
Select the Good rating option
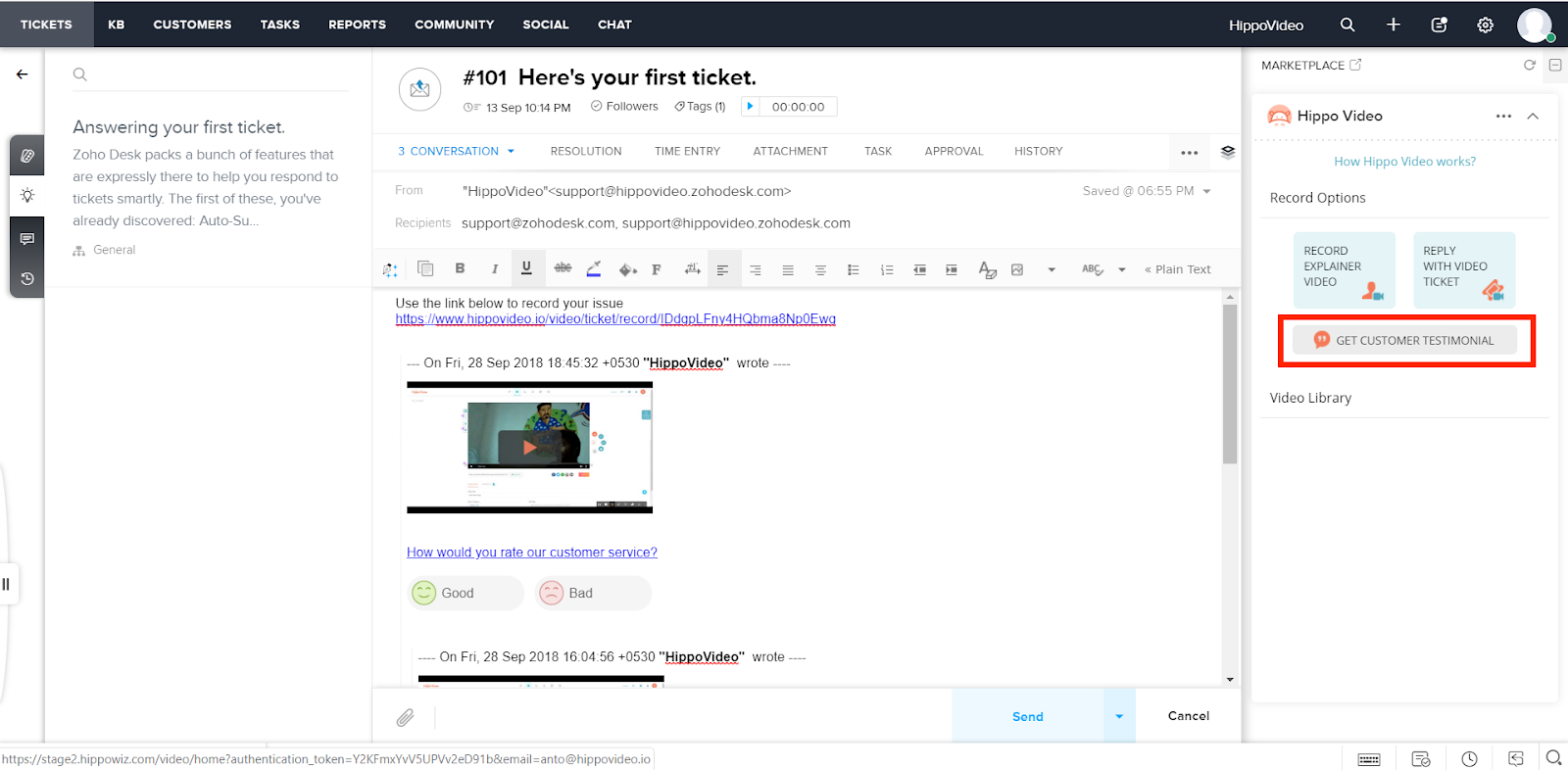[x=465, y=593]
